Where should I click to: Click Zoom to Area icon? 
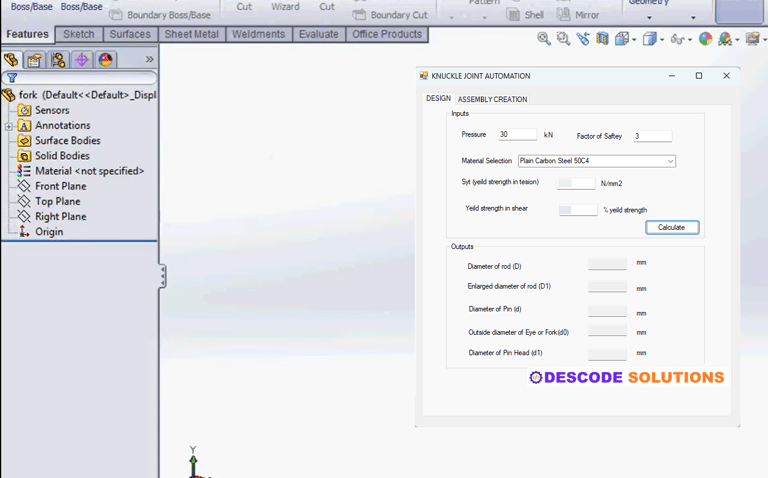pos(563,39)
